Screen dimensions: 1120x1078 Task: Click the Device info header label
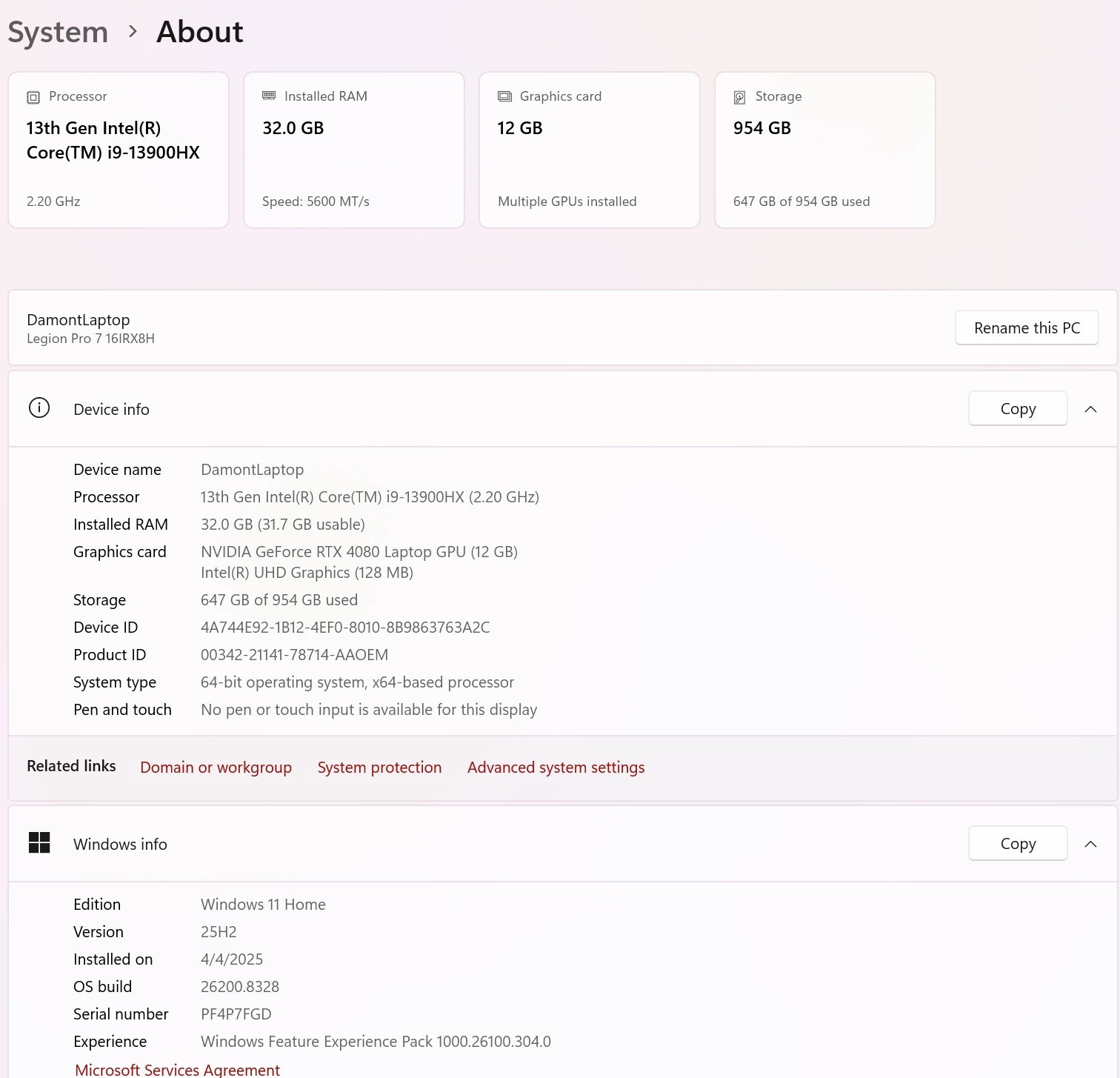111,409
